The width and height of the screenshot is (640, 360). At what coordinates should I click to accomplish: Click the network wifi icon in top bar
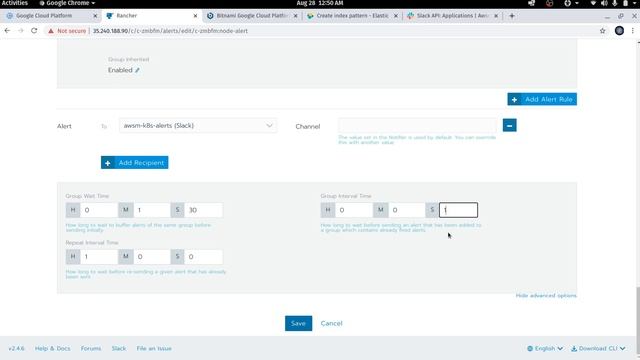[x=593, y=3]
